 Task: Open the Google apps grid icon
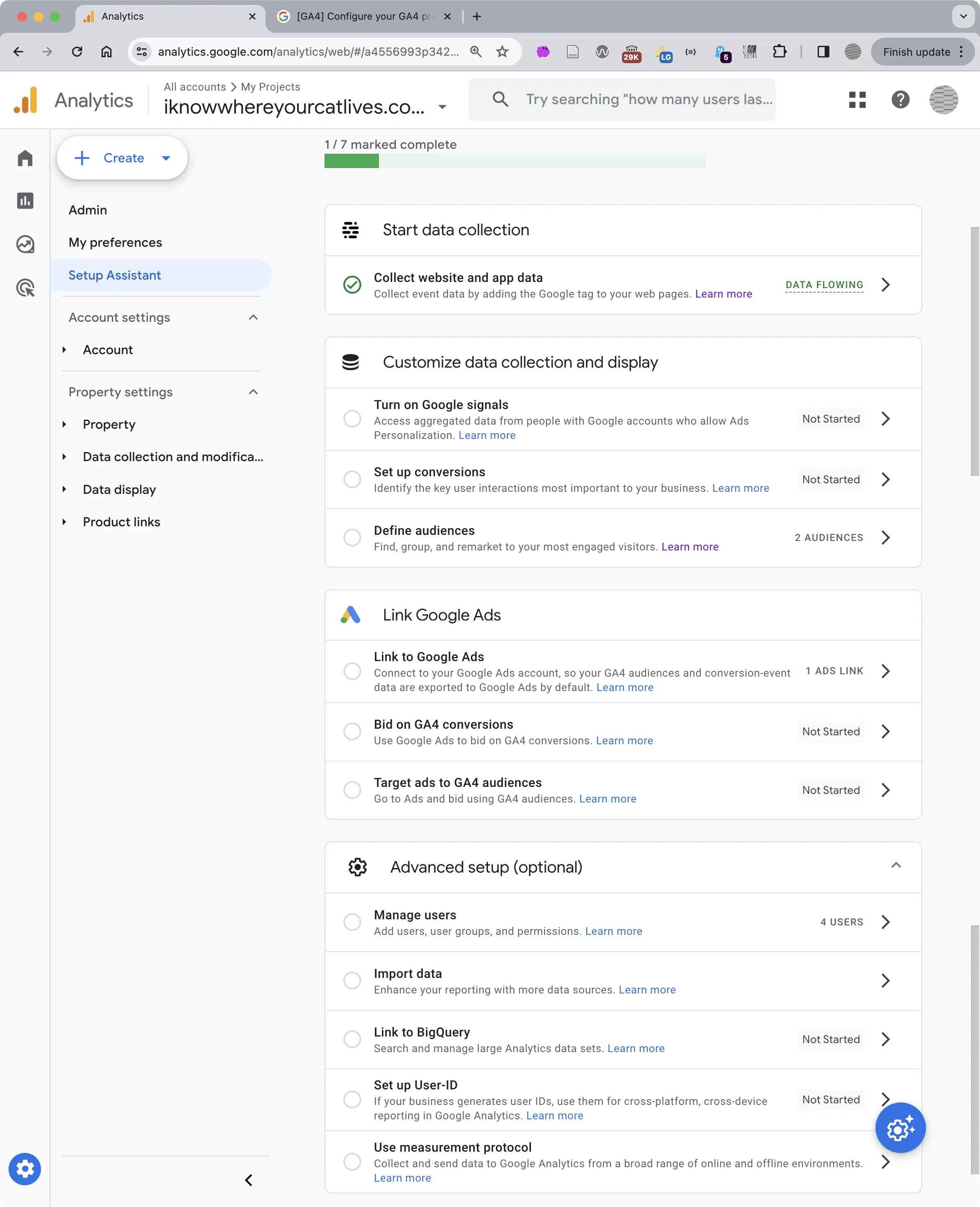(x=857, y=100)
